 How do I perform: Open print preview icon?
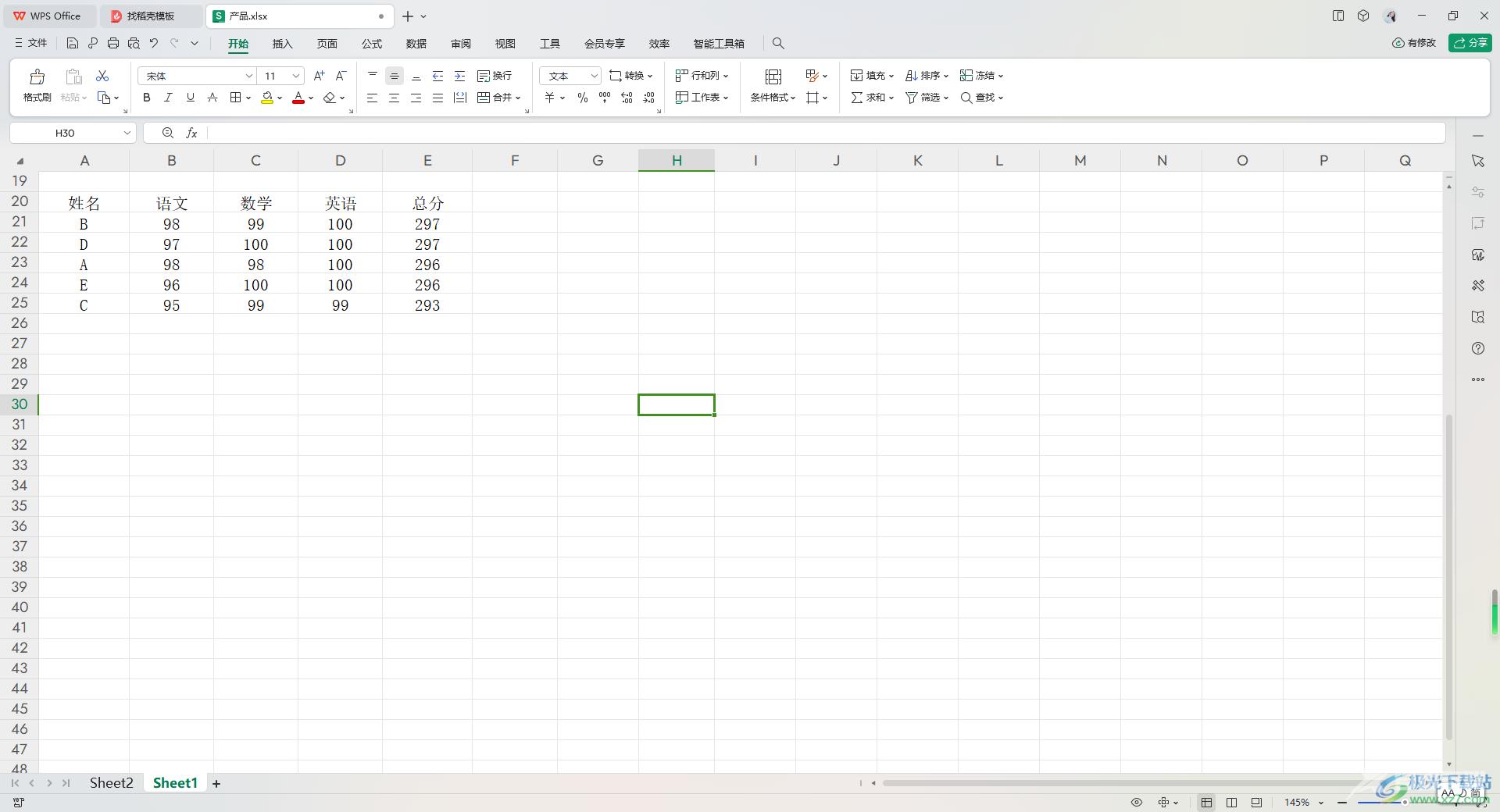point(134,44)
